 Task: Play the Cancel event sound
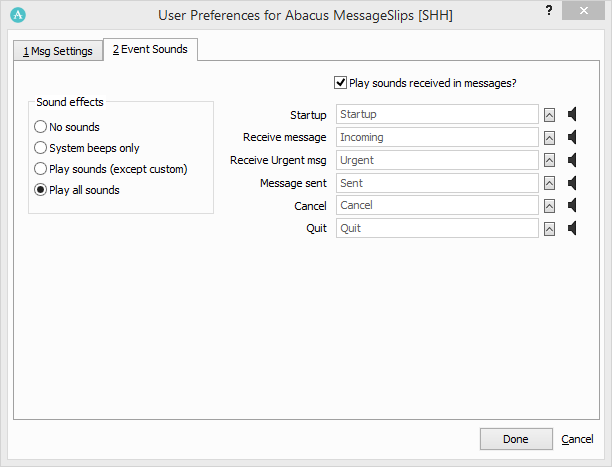[x=572, y=205]
